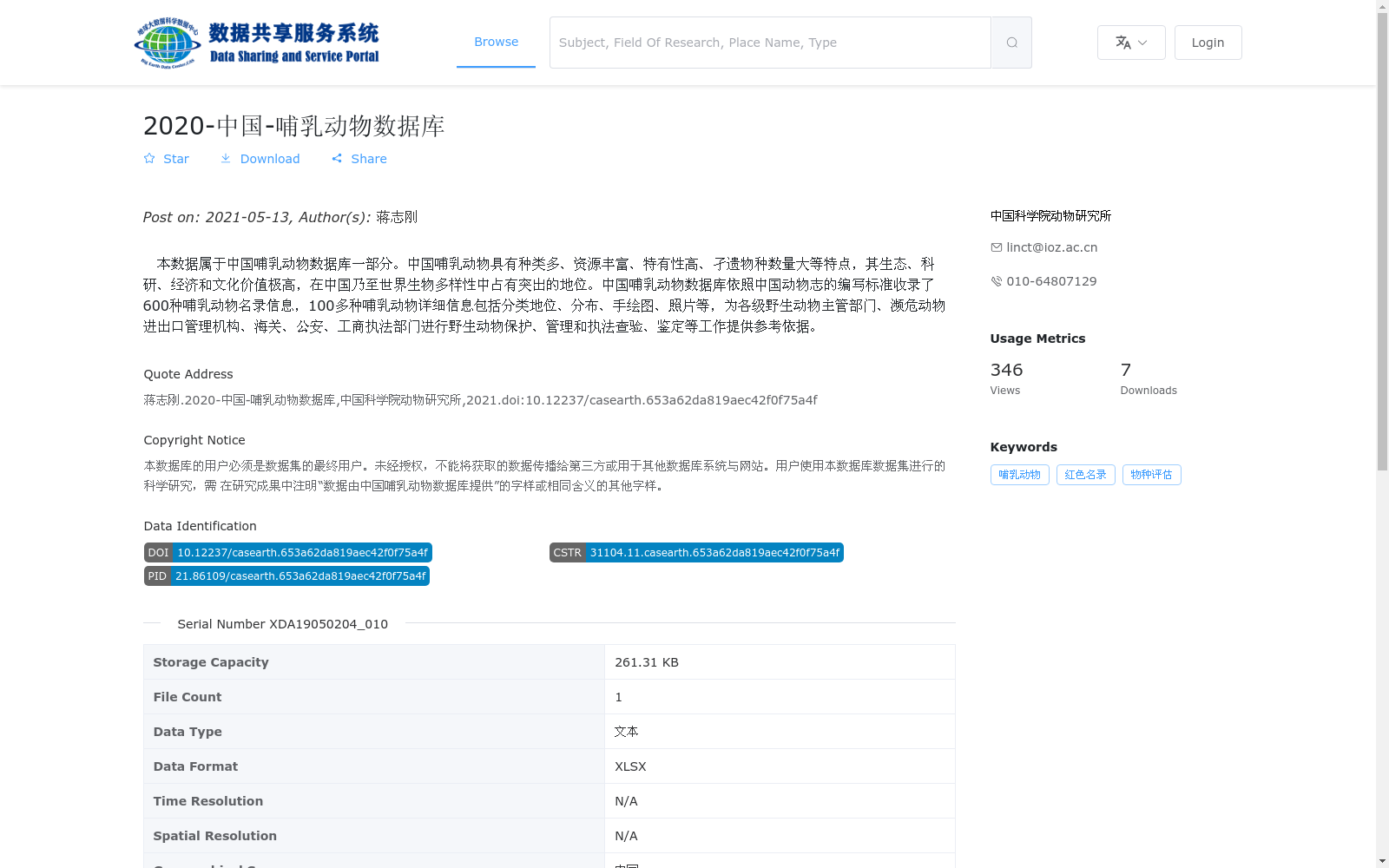Image resolution: width=1389 pixels, height=868 pixels.
Task: Click the Time Resolution N/A cell
Action: tap(780, 801)
